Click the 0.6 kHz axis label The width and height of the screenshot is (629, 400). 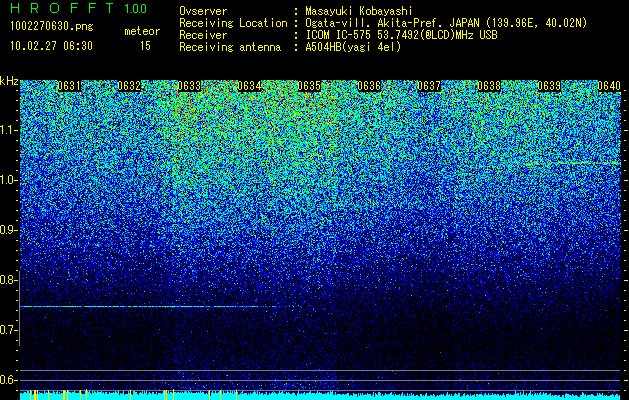pyautogui.click(x=7, y=380)
